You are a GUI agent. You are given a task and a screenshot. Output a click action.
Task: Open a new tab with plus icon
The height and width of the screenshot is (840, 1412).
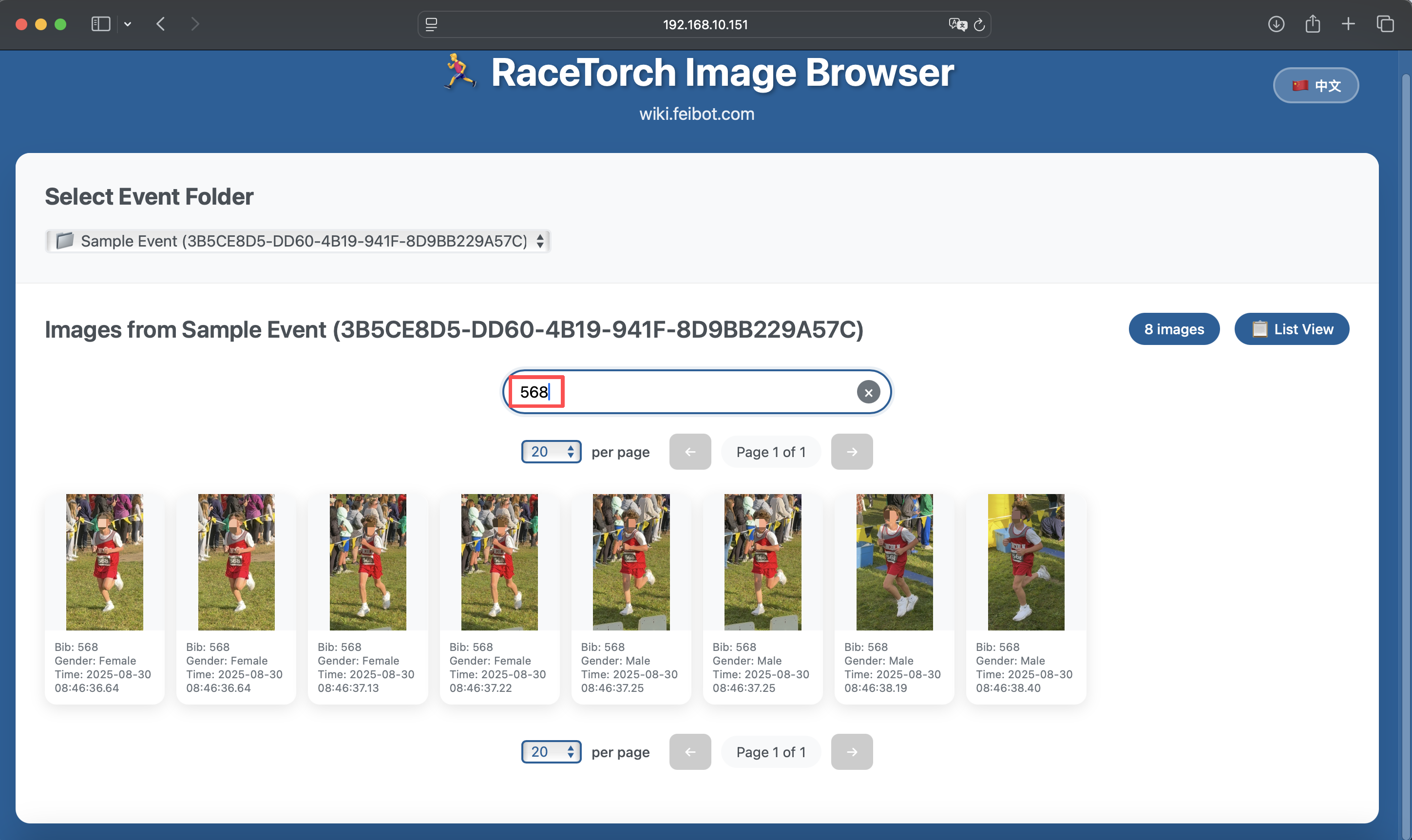coord(1348,24)
